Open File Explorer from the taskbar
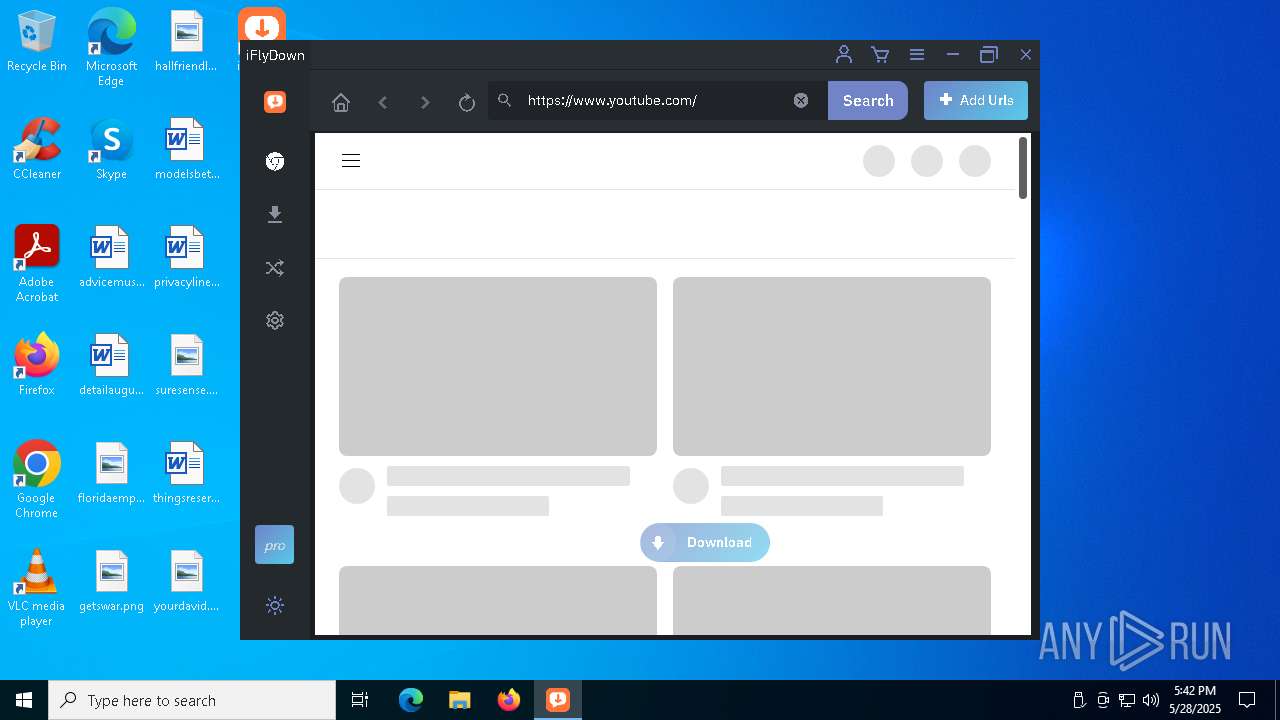This screenshot has height=720, width=1280. click(459, 700)
